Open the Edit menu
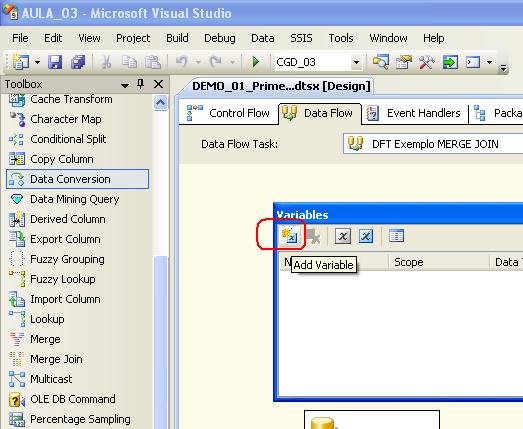523x429 pixels. click(53, 38)
